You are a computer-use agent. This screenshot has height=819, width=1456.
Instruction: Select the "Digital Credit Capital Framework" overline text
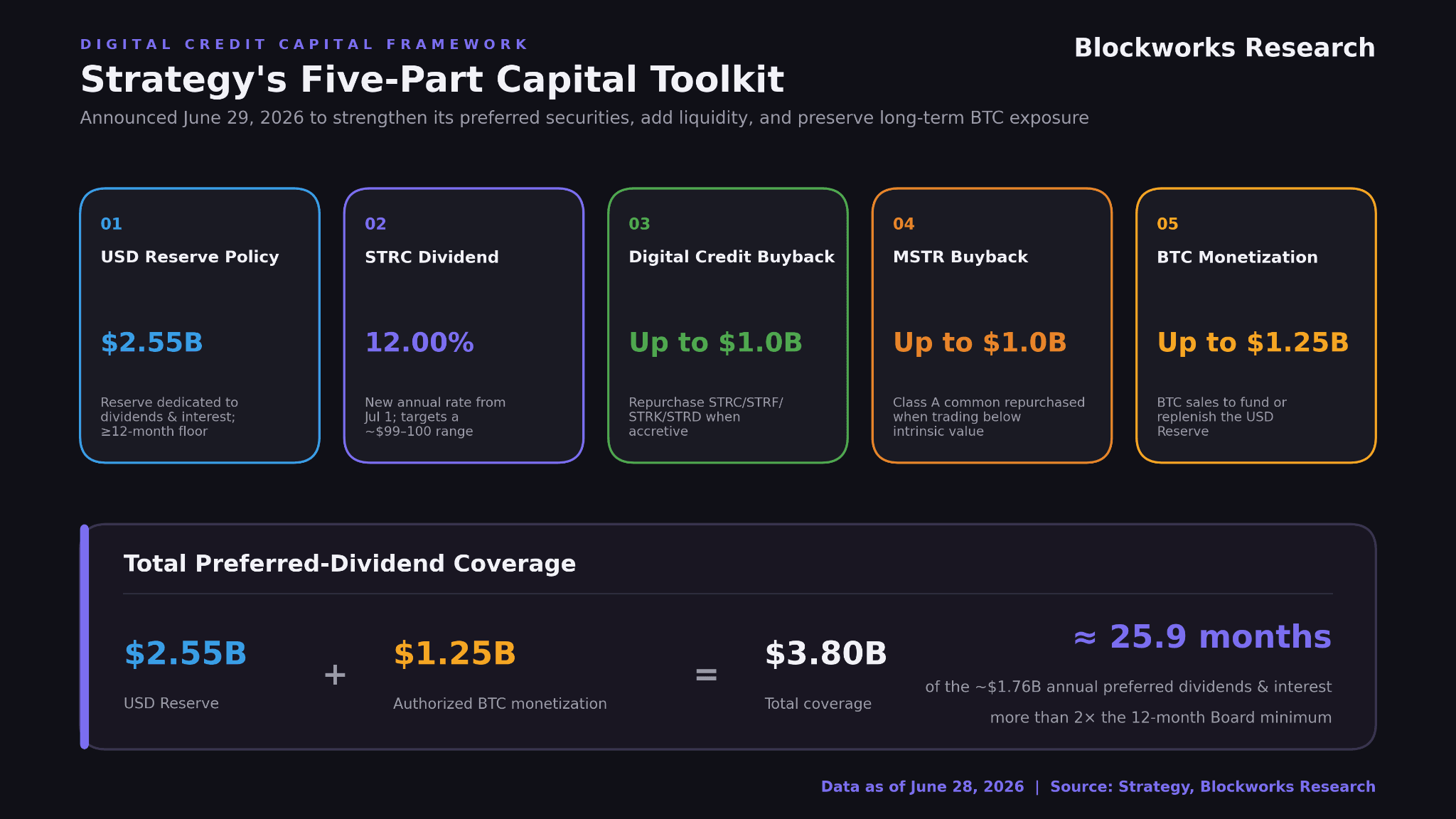pyautogui.click(x=304, y=45)
